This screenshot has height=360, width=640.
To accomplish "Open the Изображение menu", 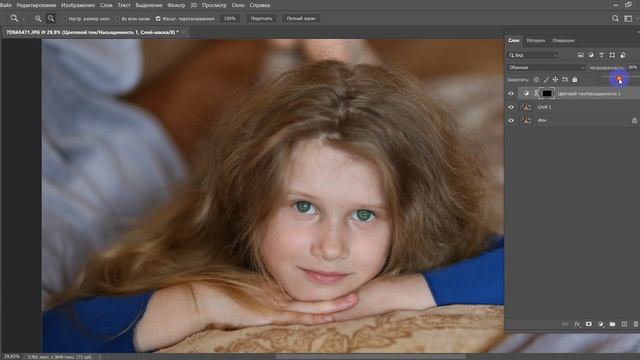I will coord(78,5).
